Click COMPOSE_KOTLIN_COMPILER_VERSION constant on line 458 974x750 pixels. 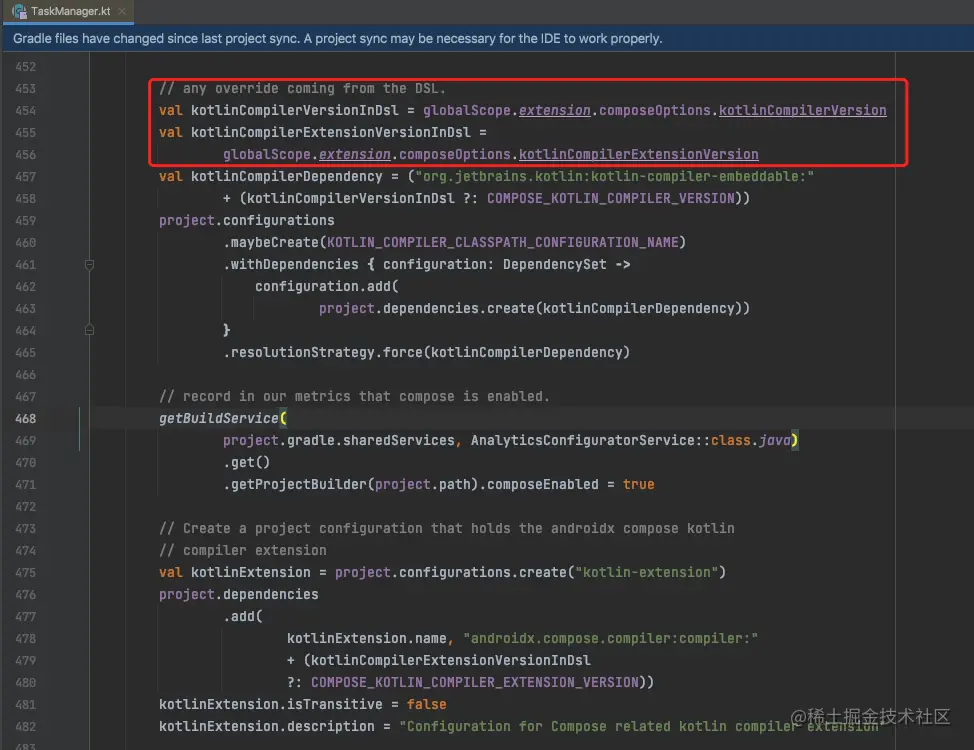click(611, 198)
